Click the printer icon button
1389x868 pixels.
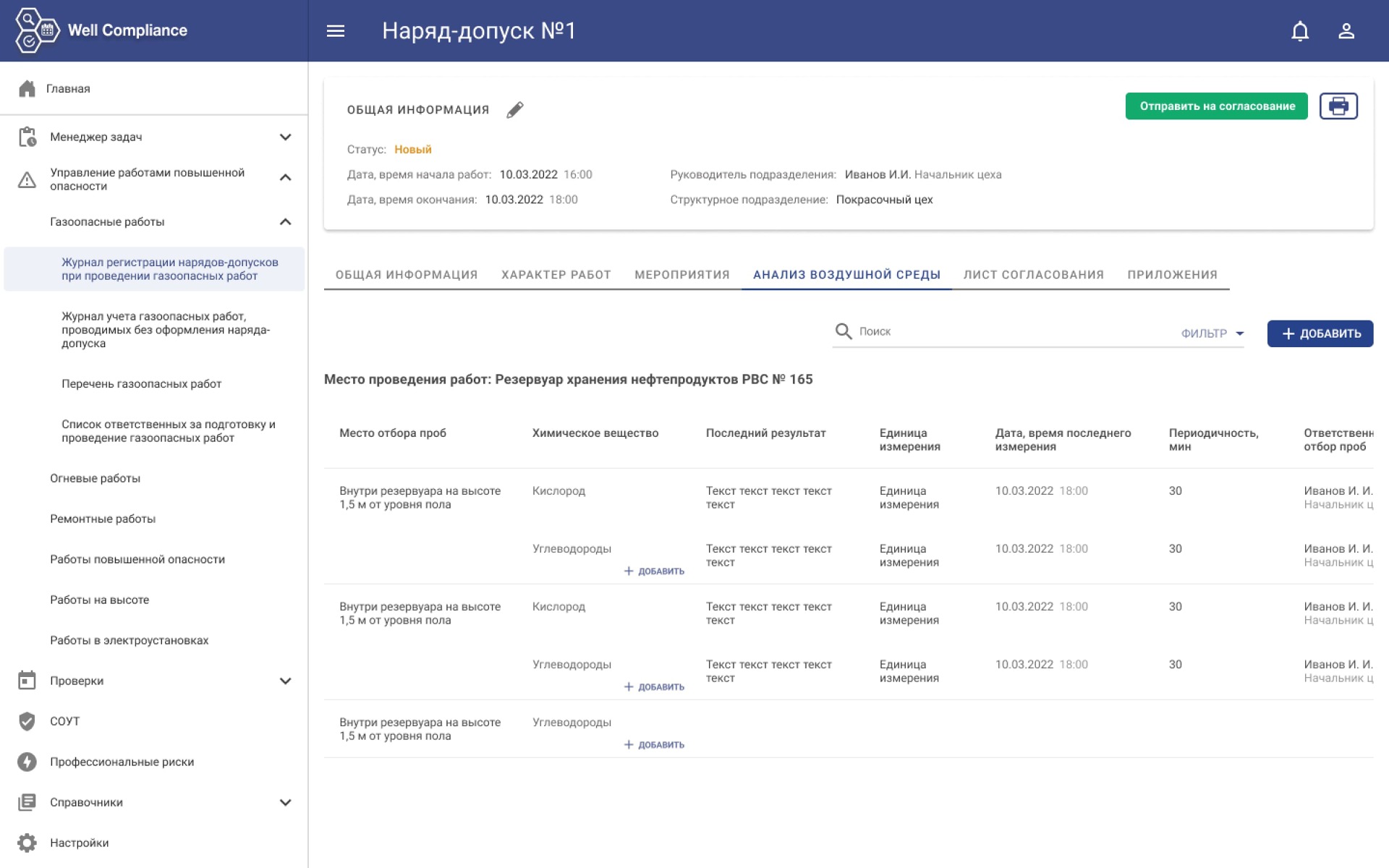pyautogui.click(x=1338, y=106)
